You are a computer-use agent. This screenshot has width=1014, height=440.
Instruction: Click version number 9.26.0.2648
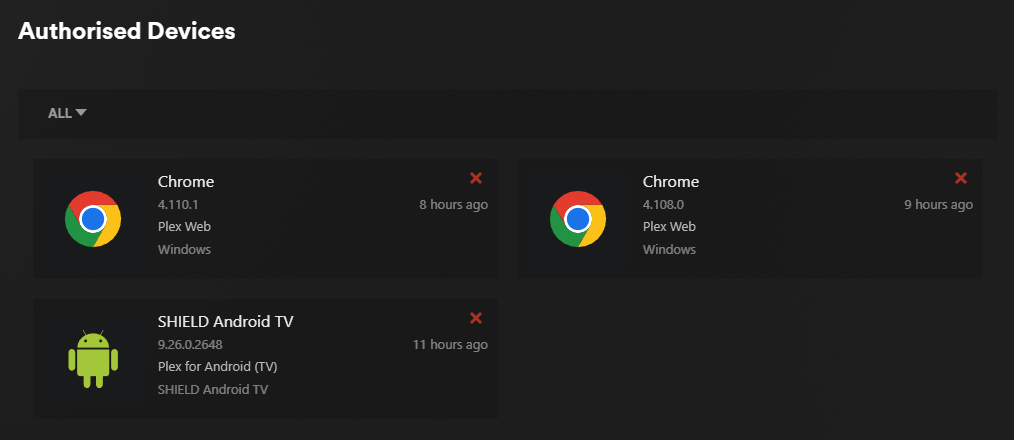(x=190, y=344)
